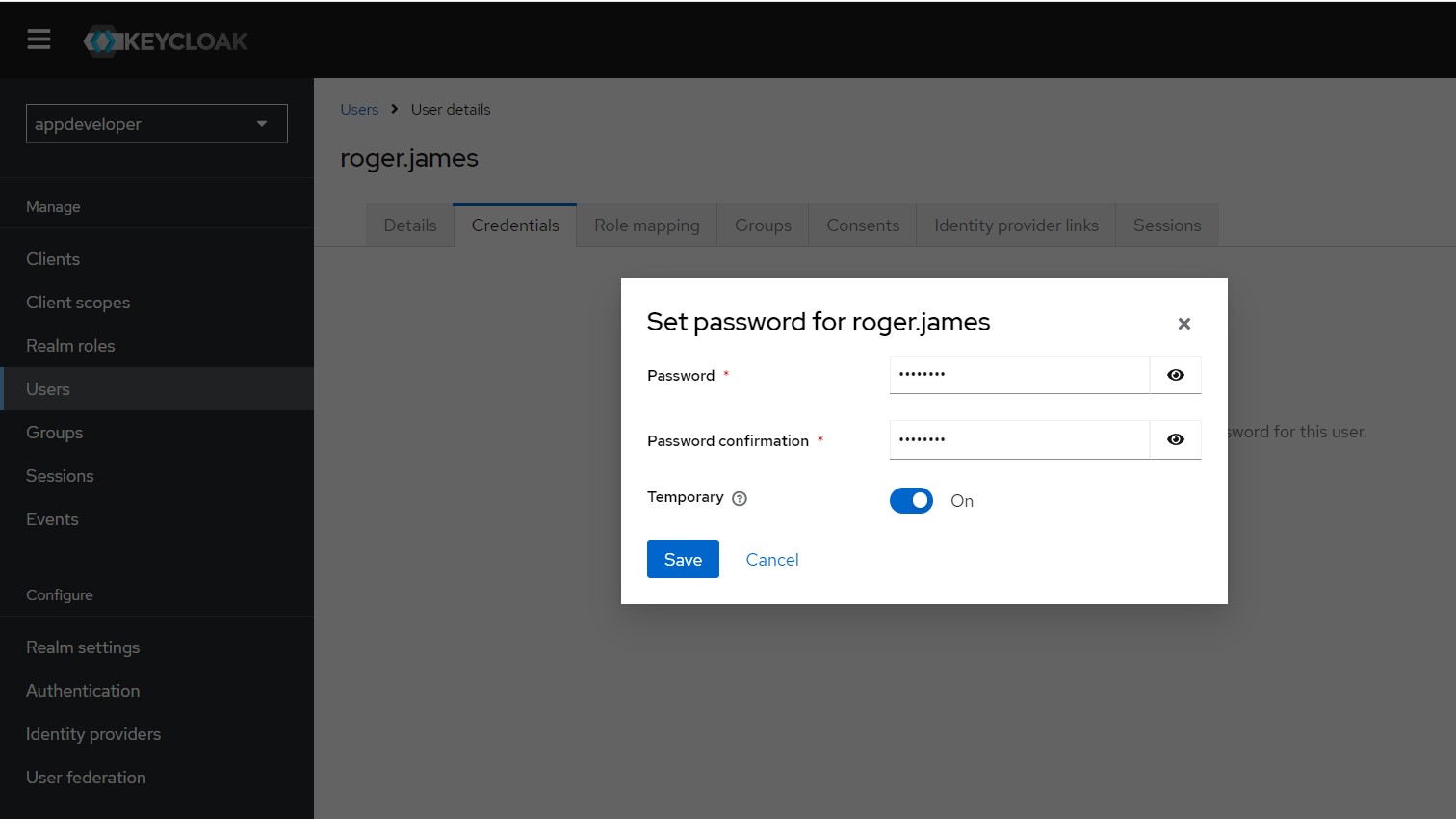
Task: Open Identity providers in the sidebar
Action: point(157,734)
